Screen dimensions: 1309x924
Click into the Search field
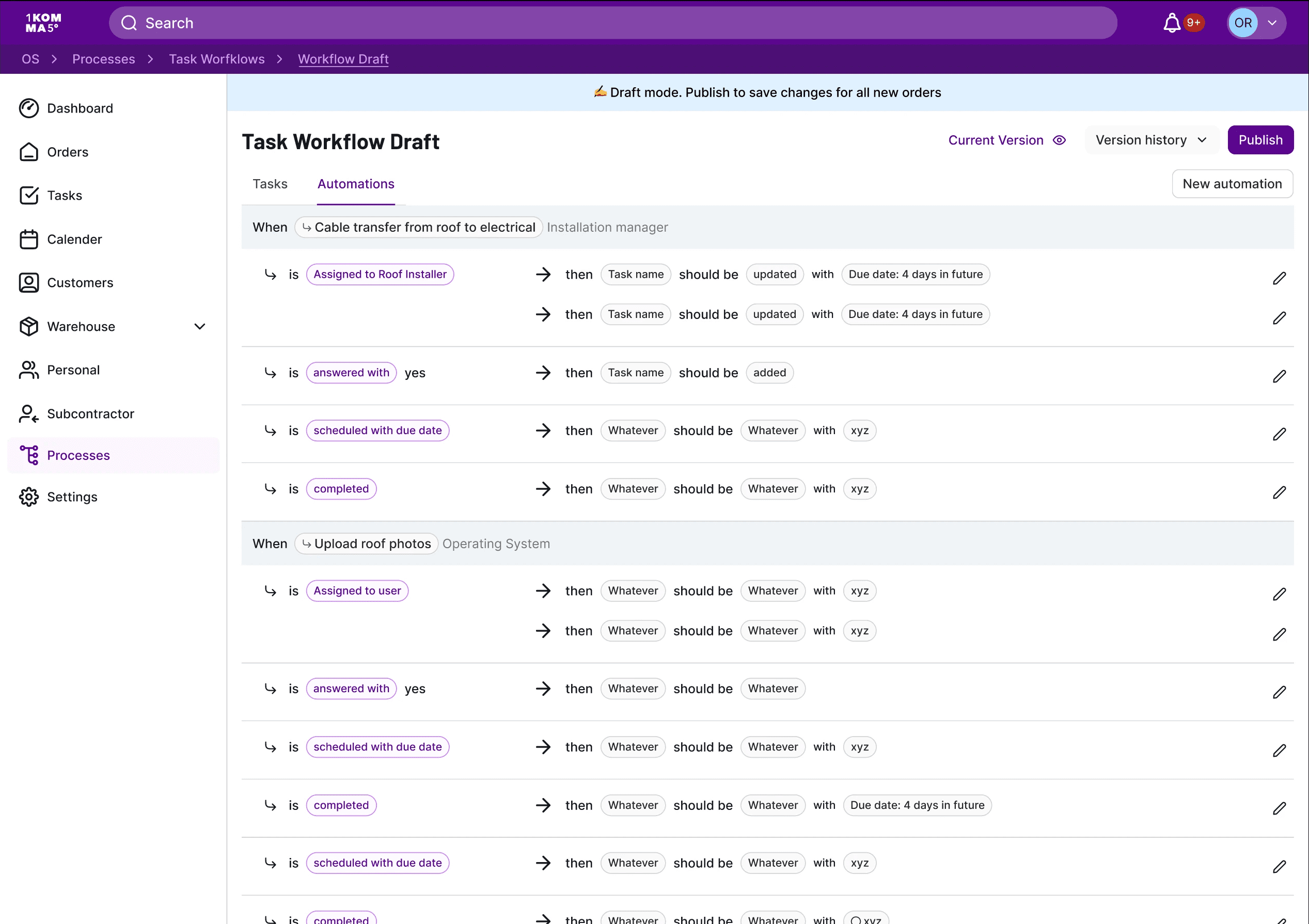[613, 23]
